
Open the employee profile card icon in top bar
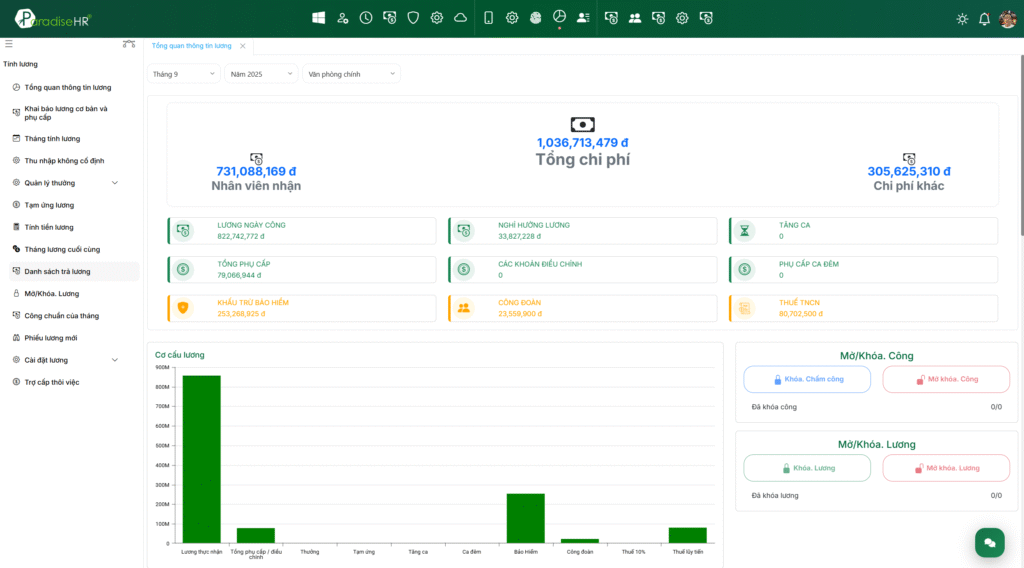click(x=583, y=18)
